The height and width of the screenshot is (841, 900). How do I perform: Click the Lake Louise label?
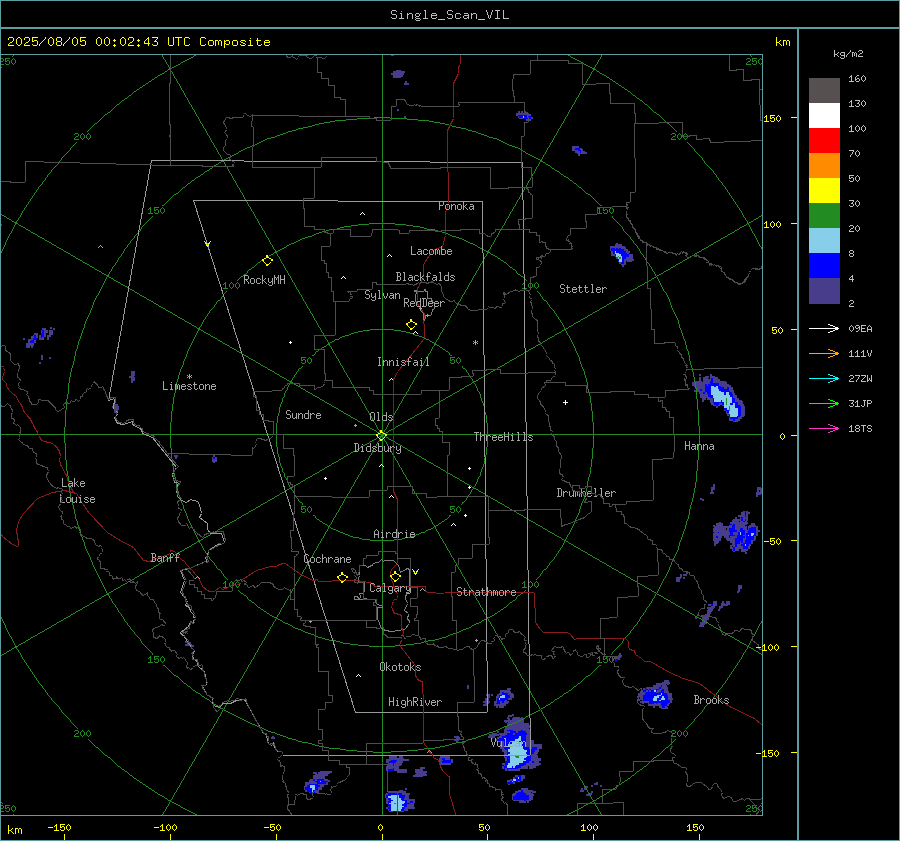(77, 491)
